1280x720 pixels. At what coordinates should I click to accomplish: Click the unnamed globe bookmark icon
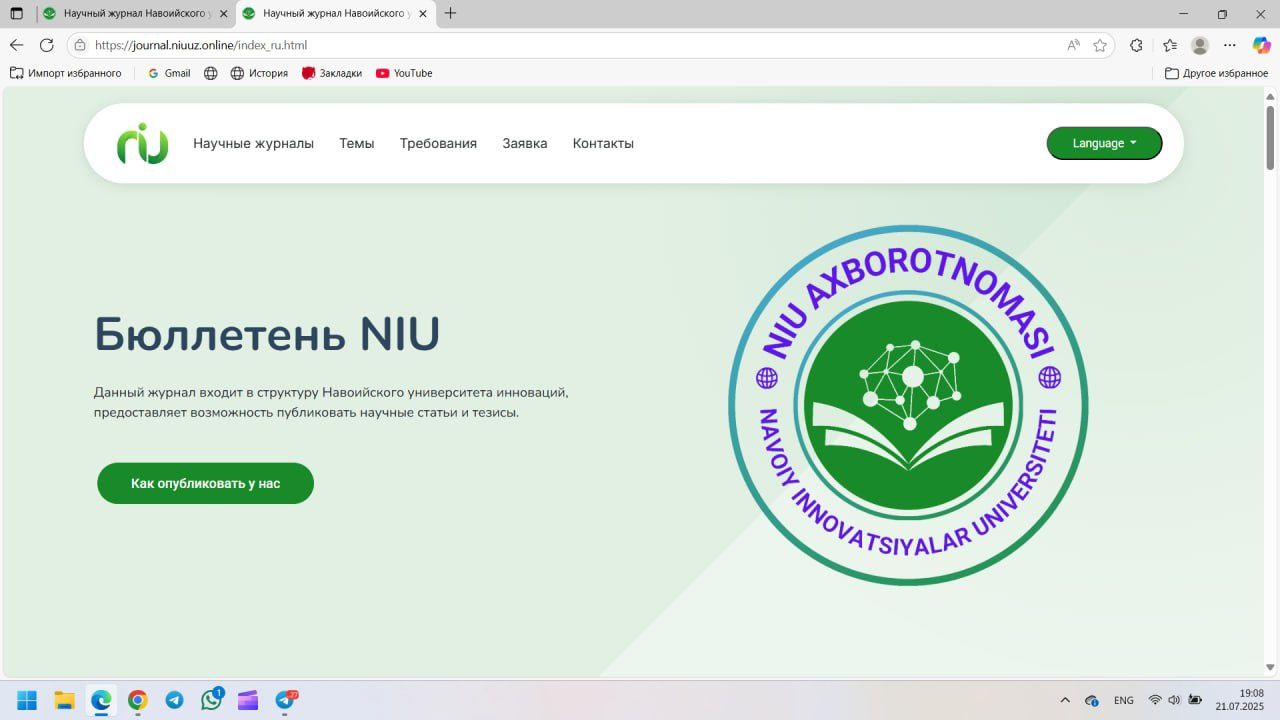(x=210, y=73)
